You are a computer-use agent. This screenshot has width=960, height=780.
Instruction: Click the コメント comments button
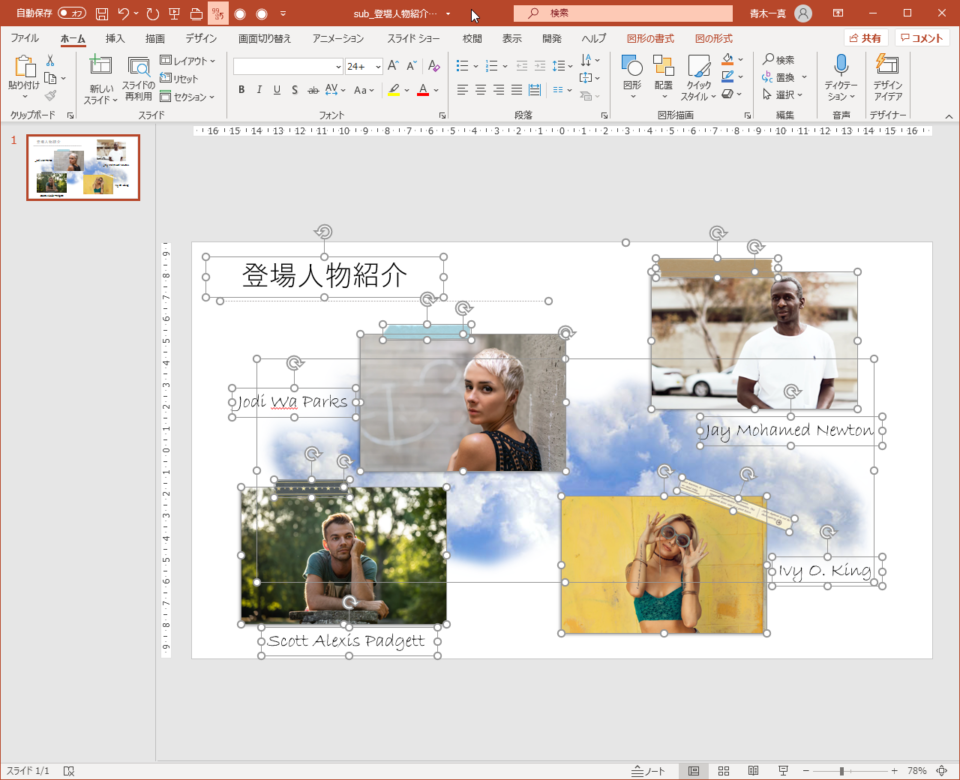[x=922, y=38]
